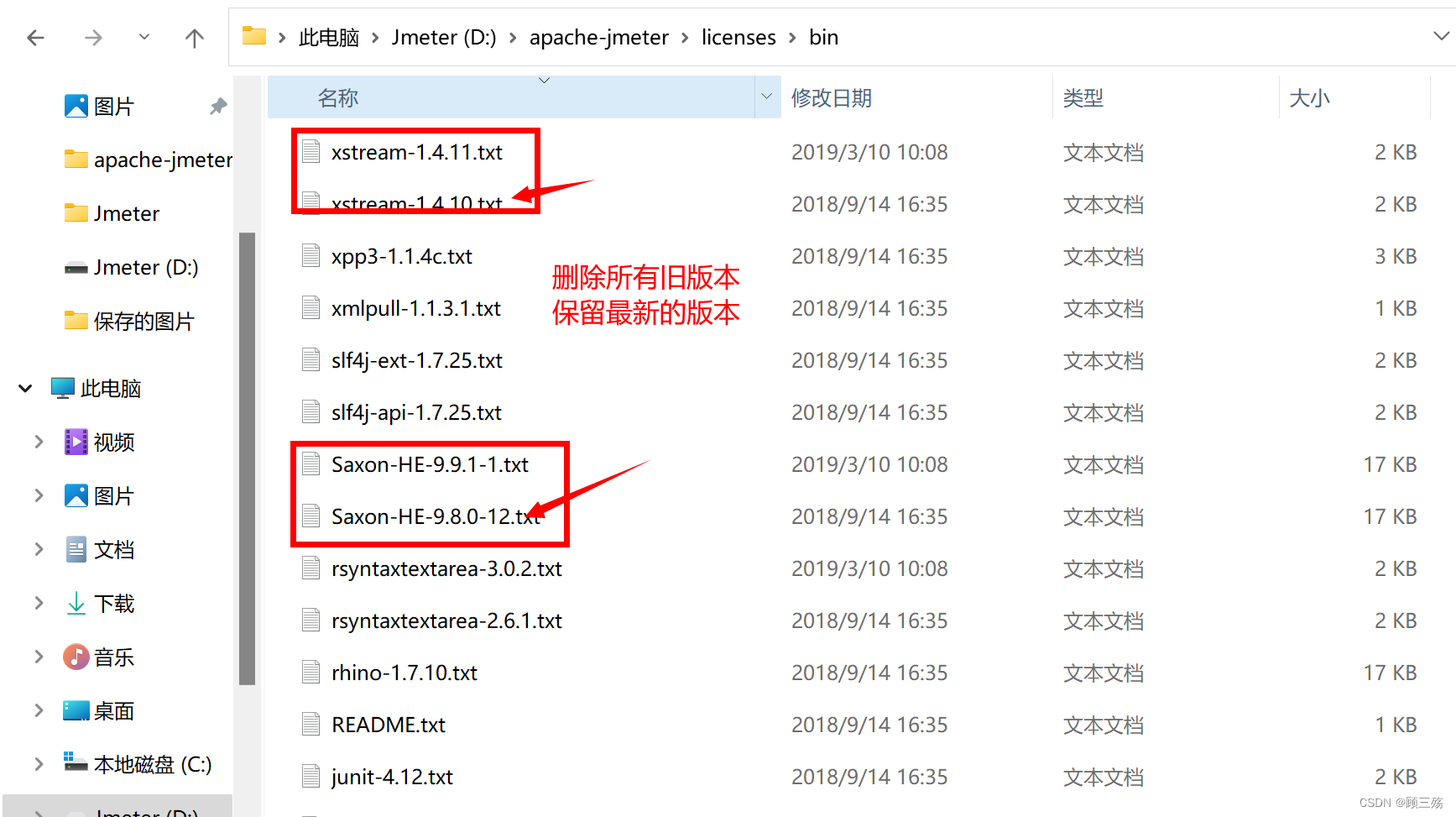Viewport: 1456px width, 817px height.
Task: Click the file icon for slf4j-api-1.7.25.txt
Action: [x=311, y=411]
